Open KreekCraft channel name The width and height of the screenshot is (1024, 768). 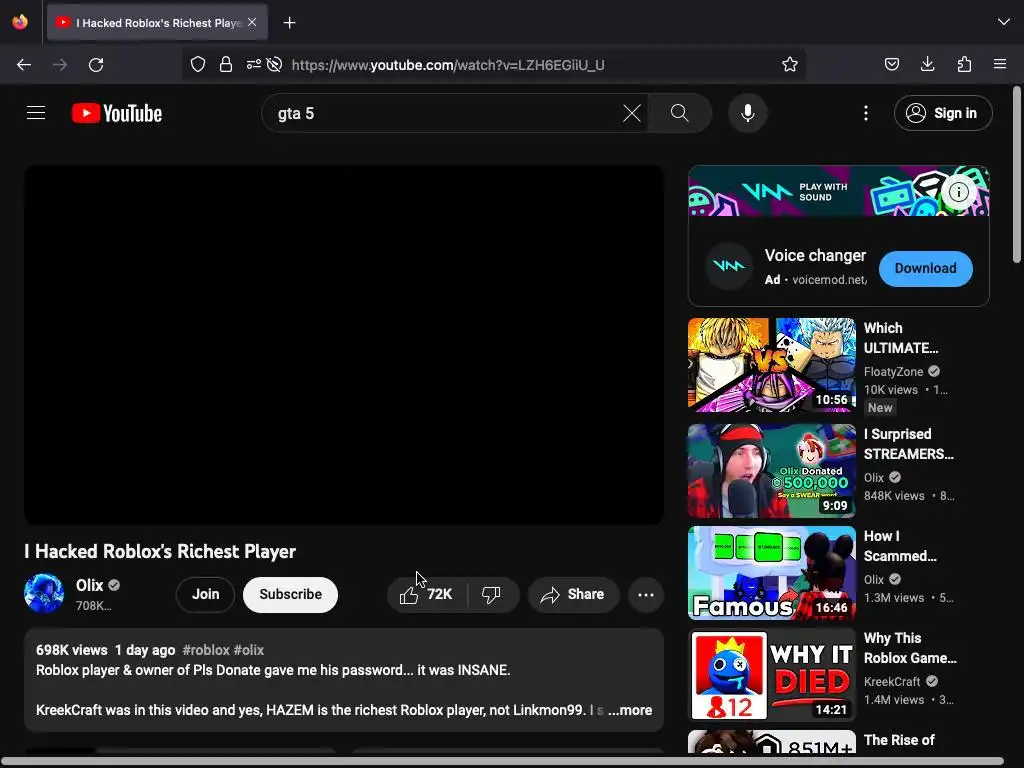tap(892, 681)
